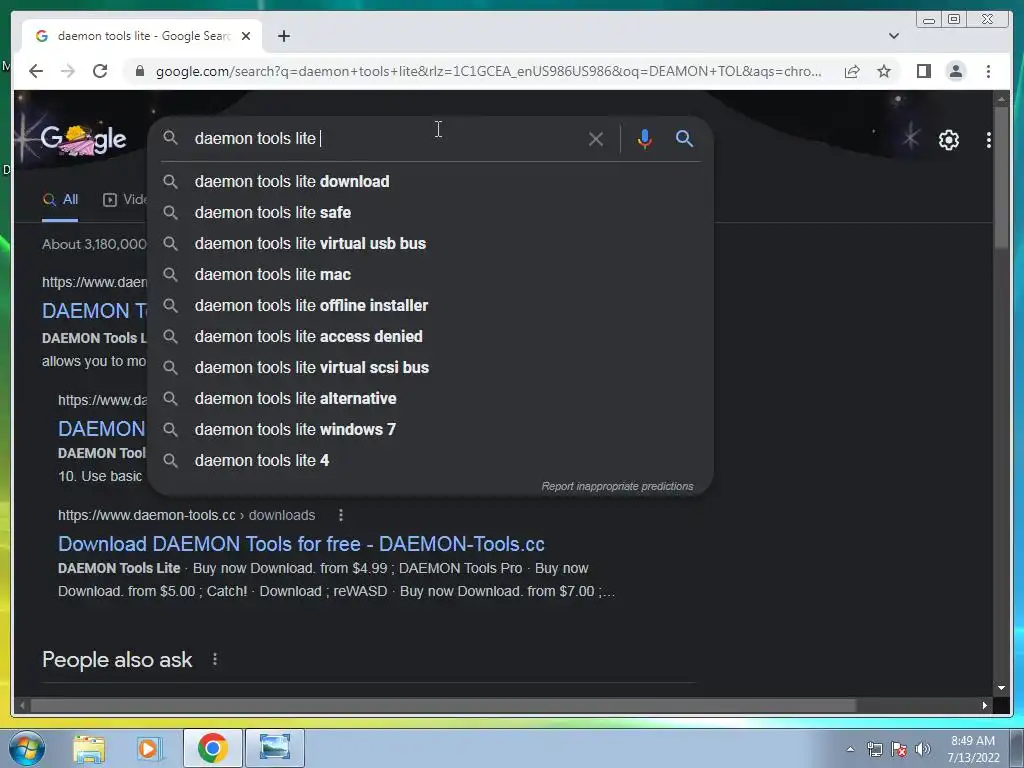Open People also ask options menu

(215, 660)
